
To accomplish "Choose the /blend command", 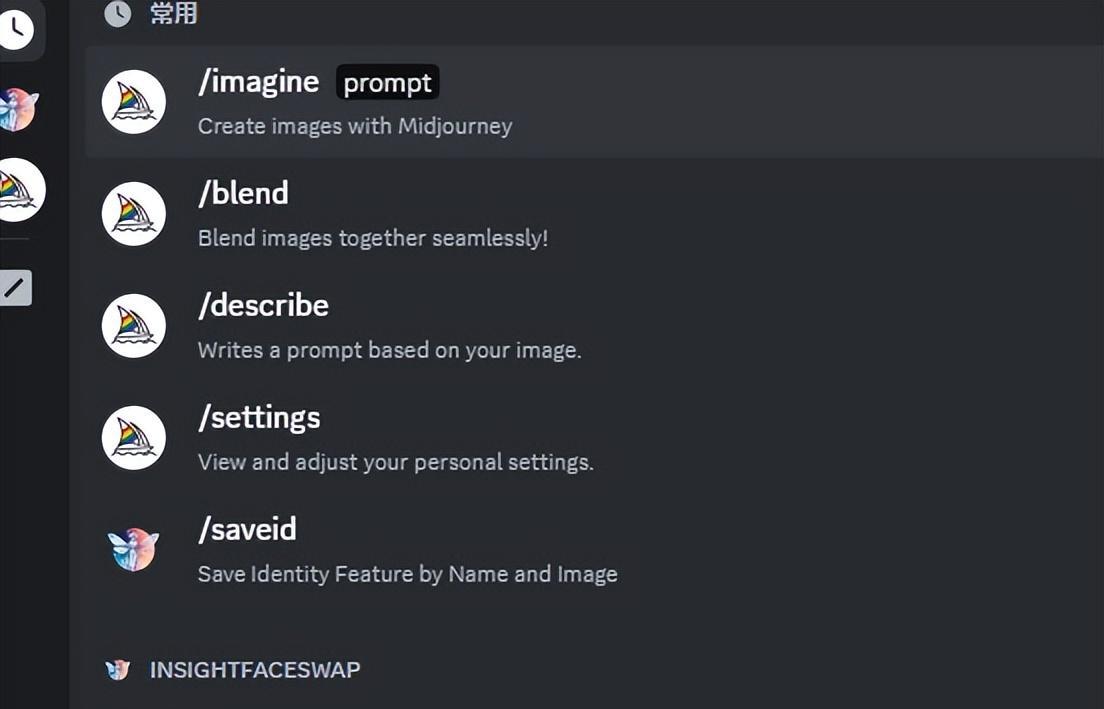I will click(x=593, y=214).
